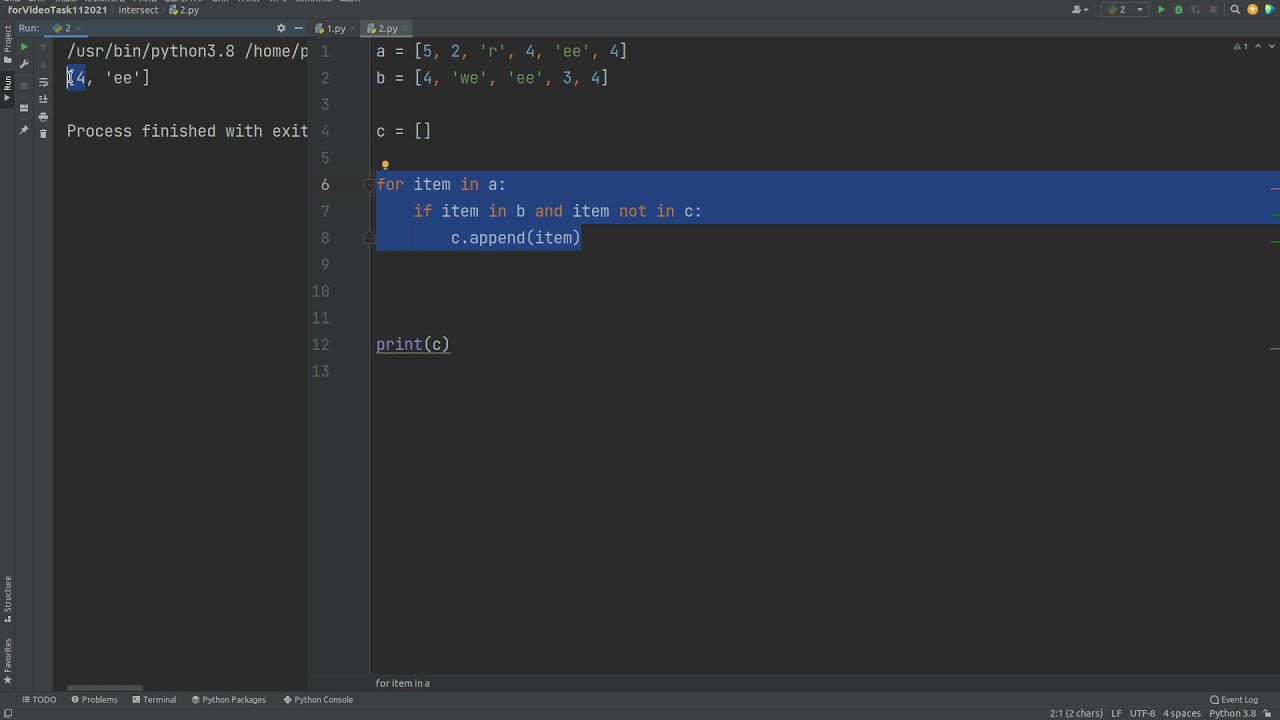Click 'c = []' code line

pyautogui.click(x=404, y=131)
